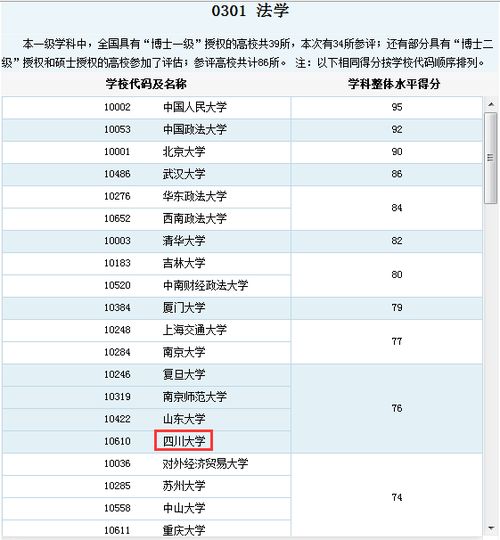
Task: Click school code 10001
Action: pyautogui.click(x=117, y=152)
